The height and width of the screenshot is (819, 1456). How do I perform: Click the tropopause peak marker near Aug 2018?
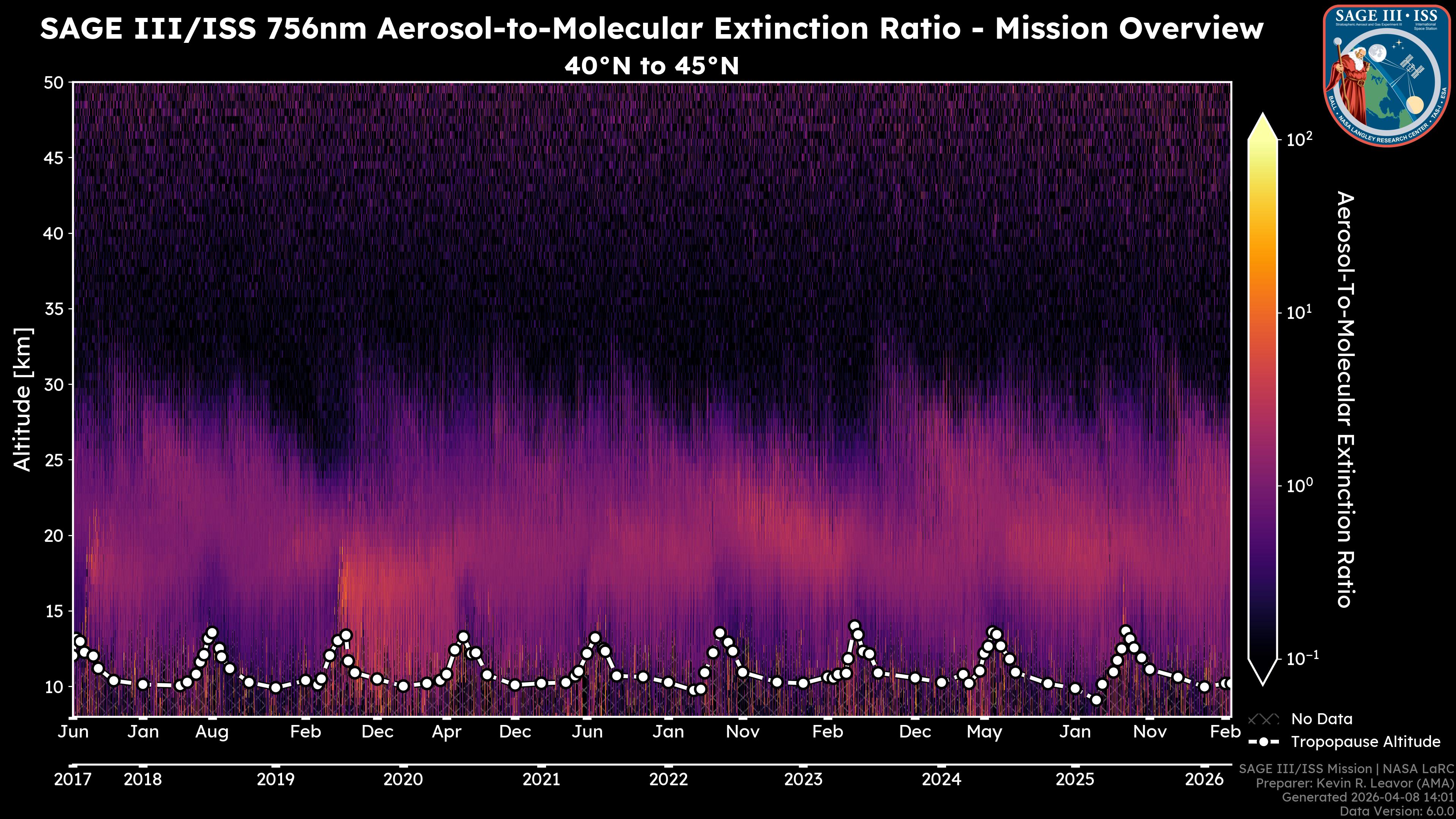pos(212,632)
